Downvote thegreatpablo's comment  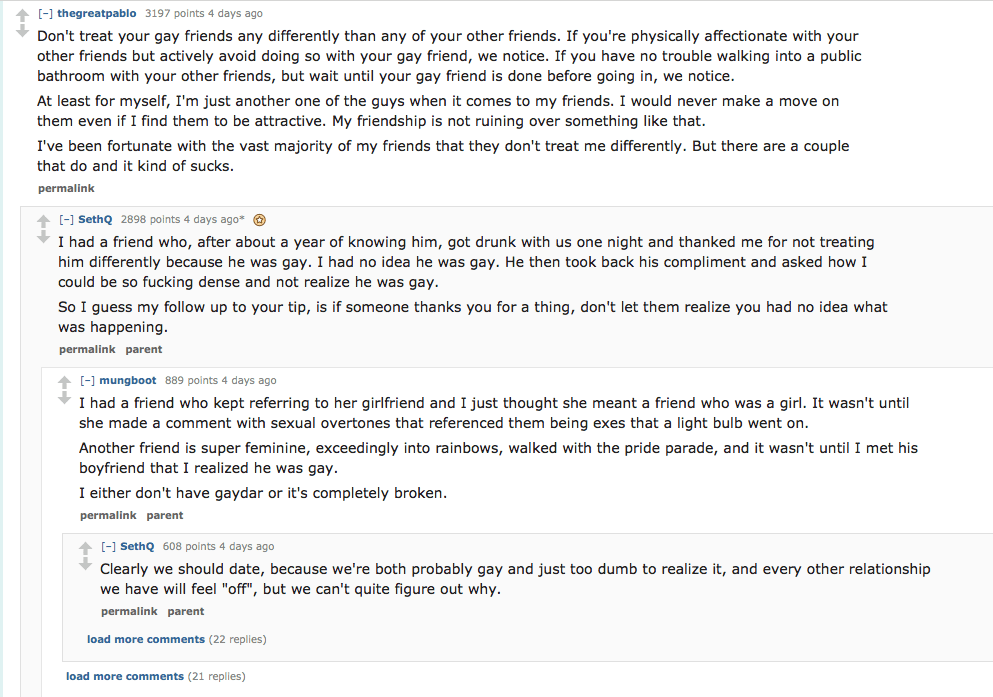click(22, 31)
